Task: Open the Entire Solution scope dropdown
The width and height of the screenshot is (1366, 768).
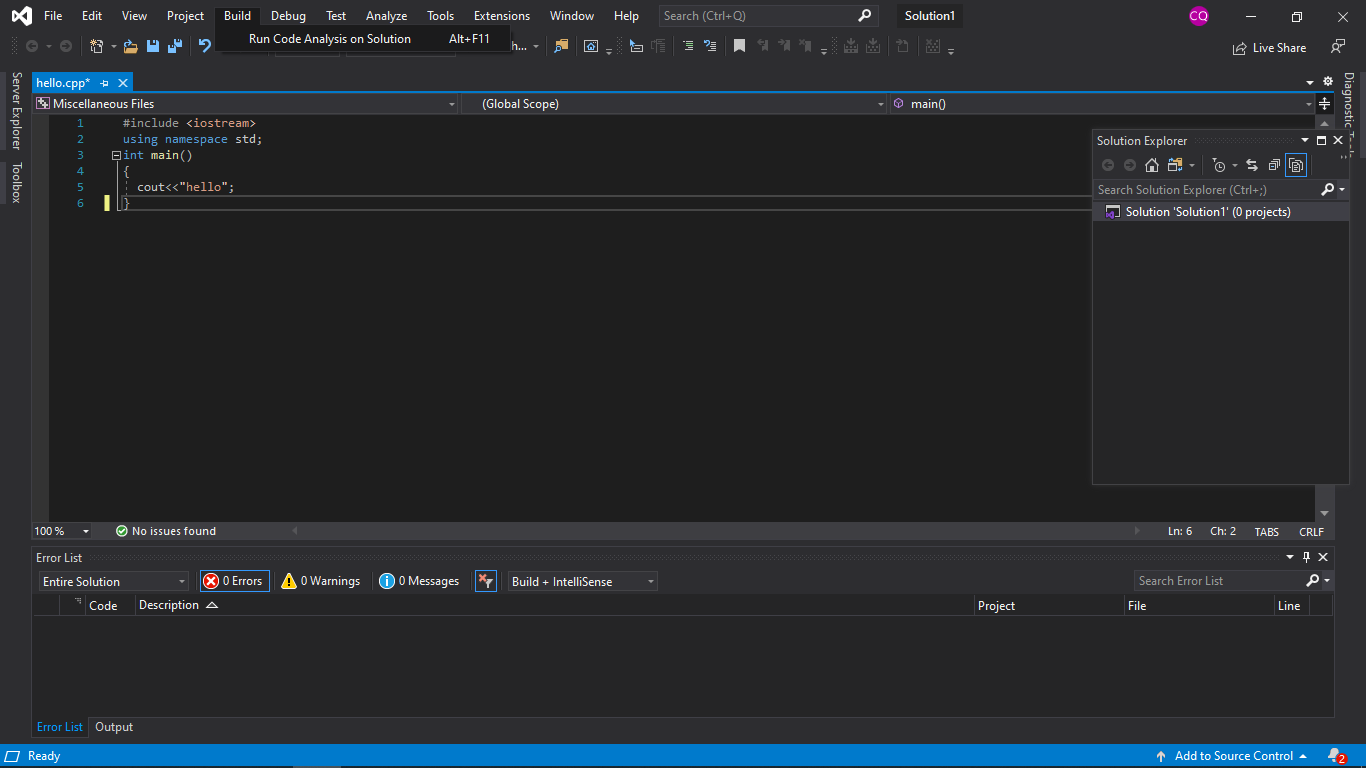Action: point(114,582)
